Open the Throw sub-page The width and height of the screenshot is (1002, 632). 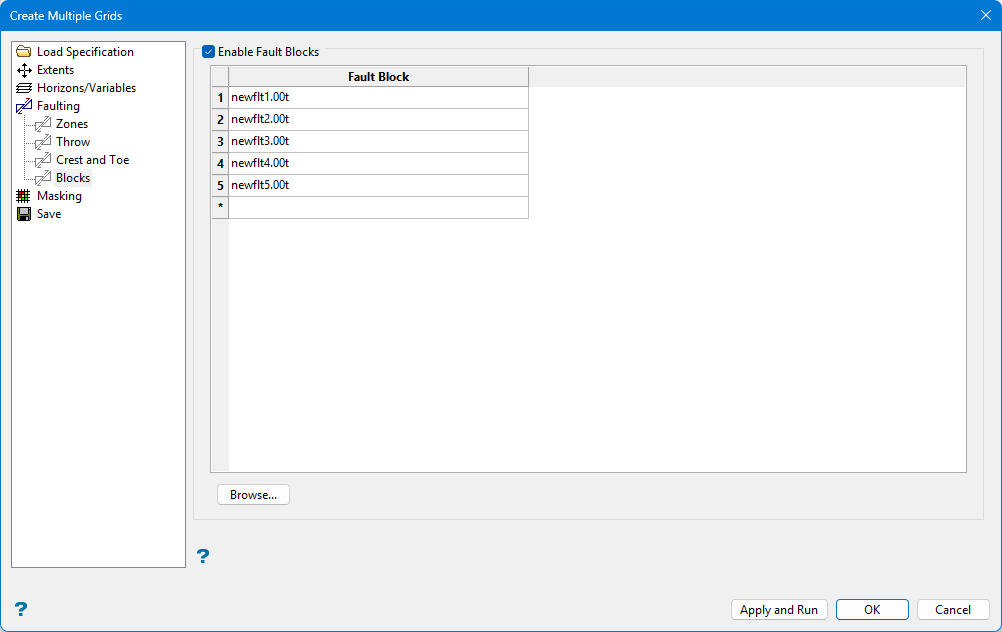click(73, 142)
